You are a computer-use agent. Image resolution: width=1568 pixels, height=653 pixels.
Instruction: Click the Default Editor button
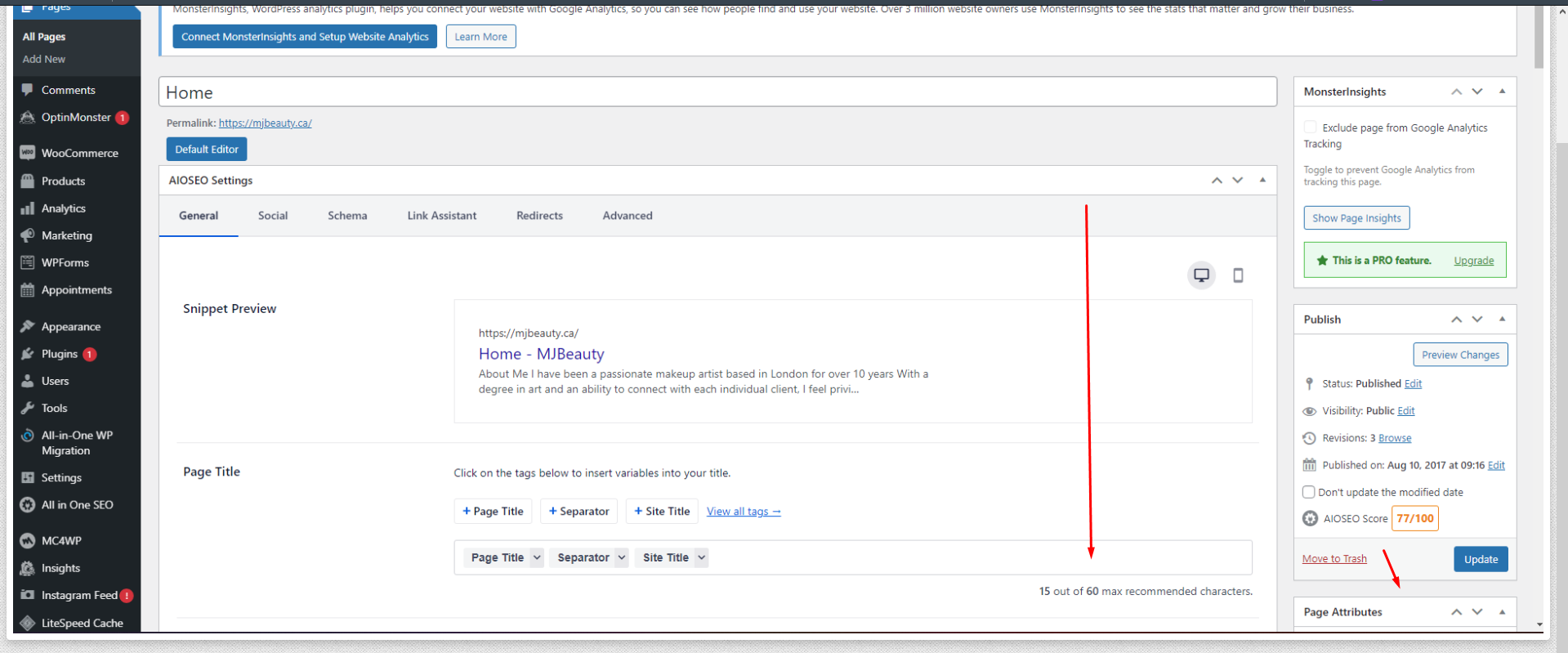[207, 149]
